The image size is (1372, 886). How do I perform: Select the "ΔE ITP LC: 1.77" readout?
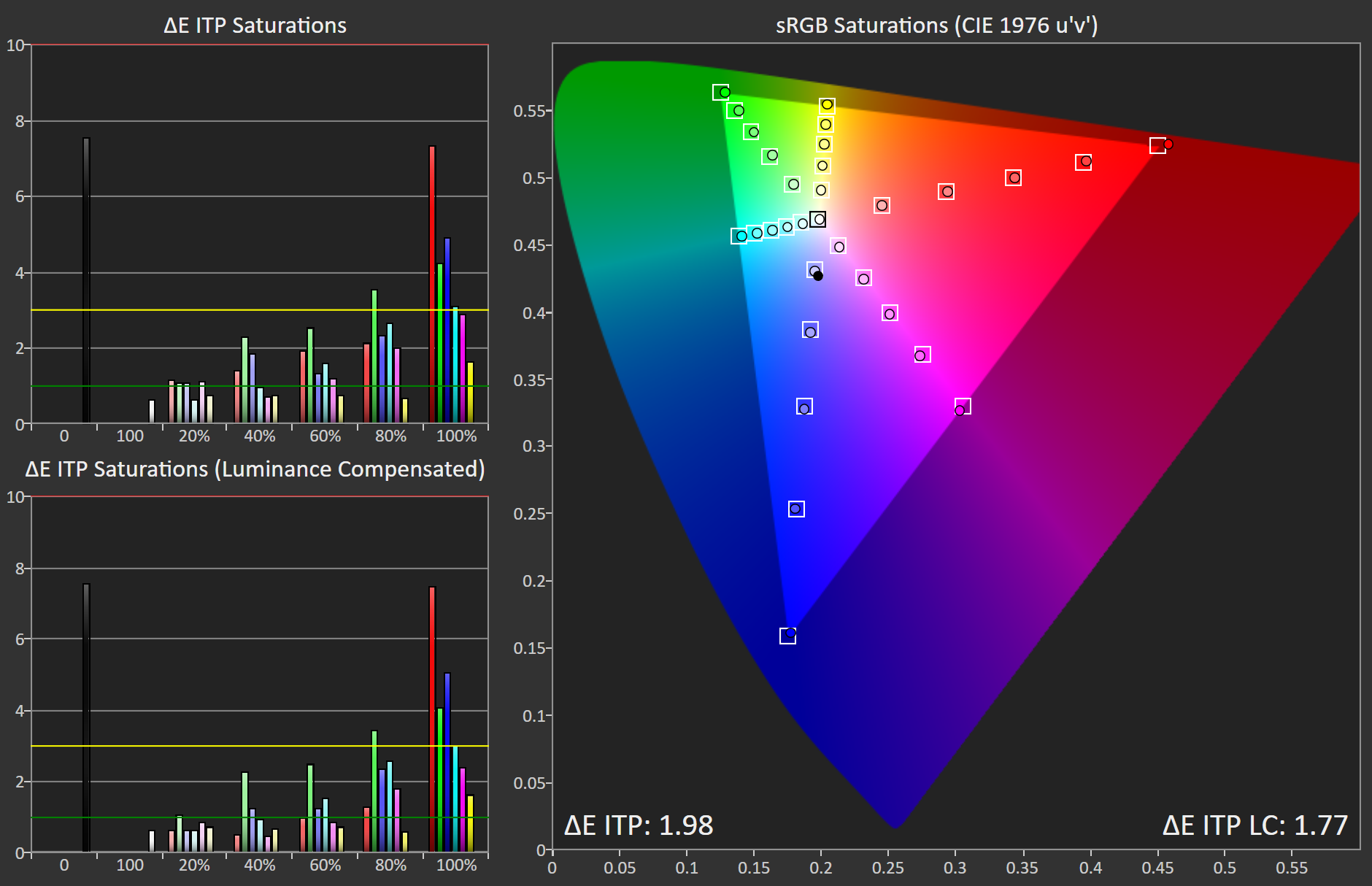(1255, 825)
